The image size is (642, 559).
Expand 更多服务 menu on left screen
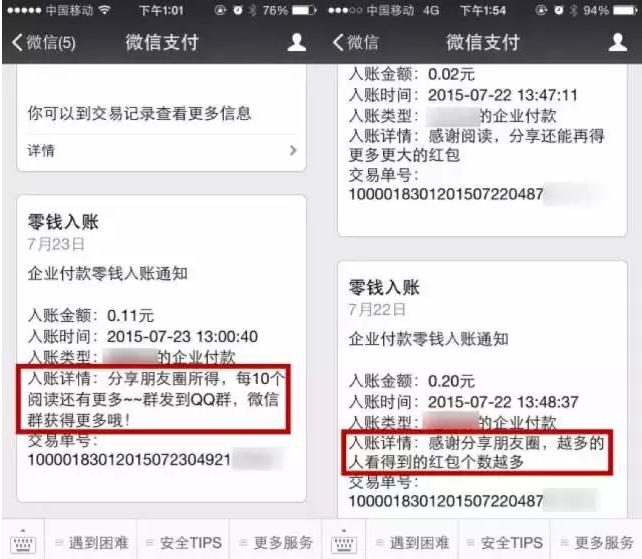click(275, 543)
